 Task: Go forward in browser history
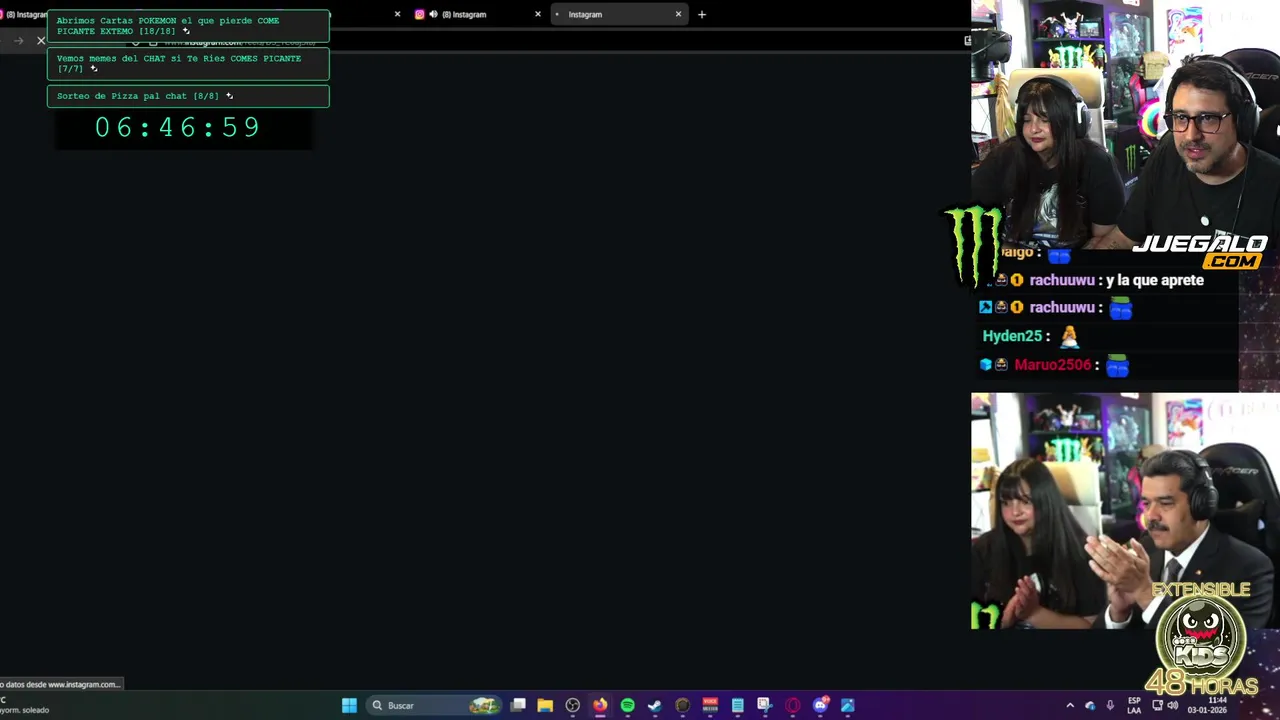point(18,40)
